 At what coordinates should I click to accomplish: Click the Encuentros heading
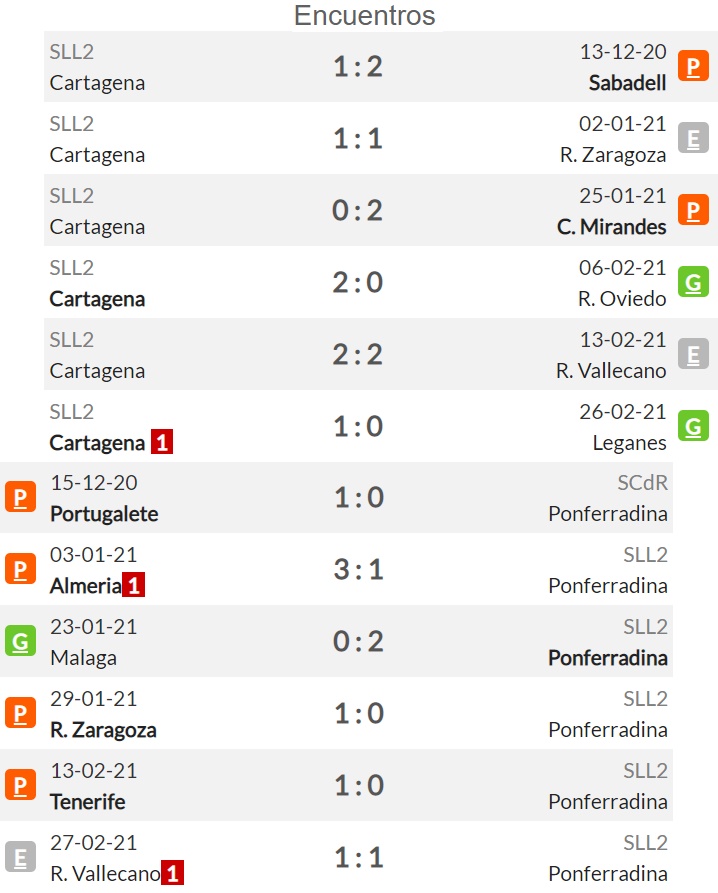point(364,15)
